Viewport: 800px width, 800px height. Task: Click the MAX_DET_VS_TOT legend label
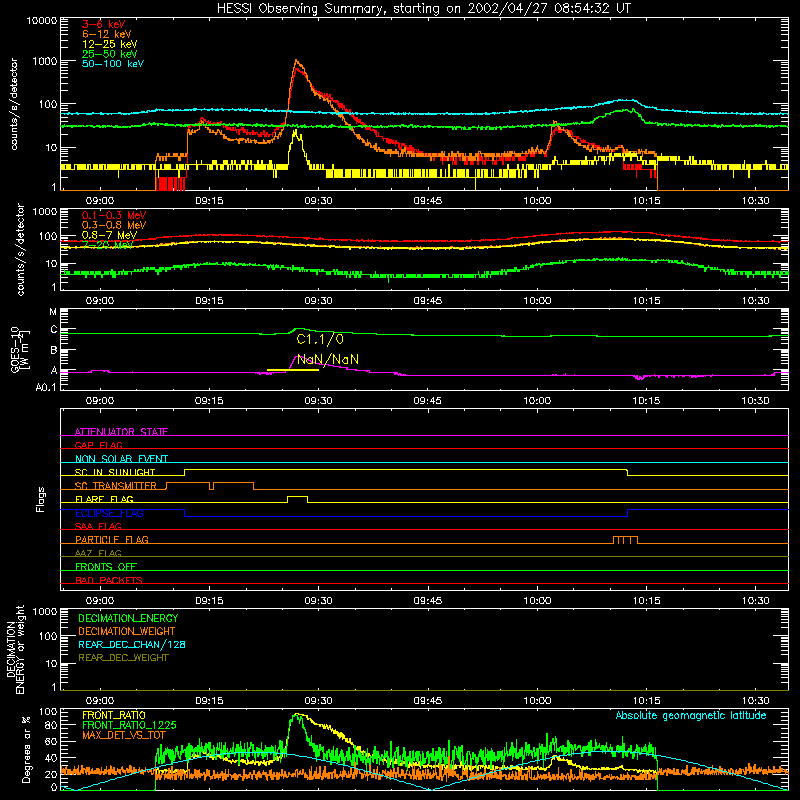point(123,735)
